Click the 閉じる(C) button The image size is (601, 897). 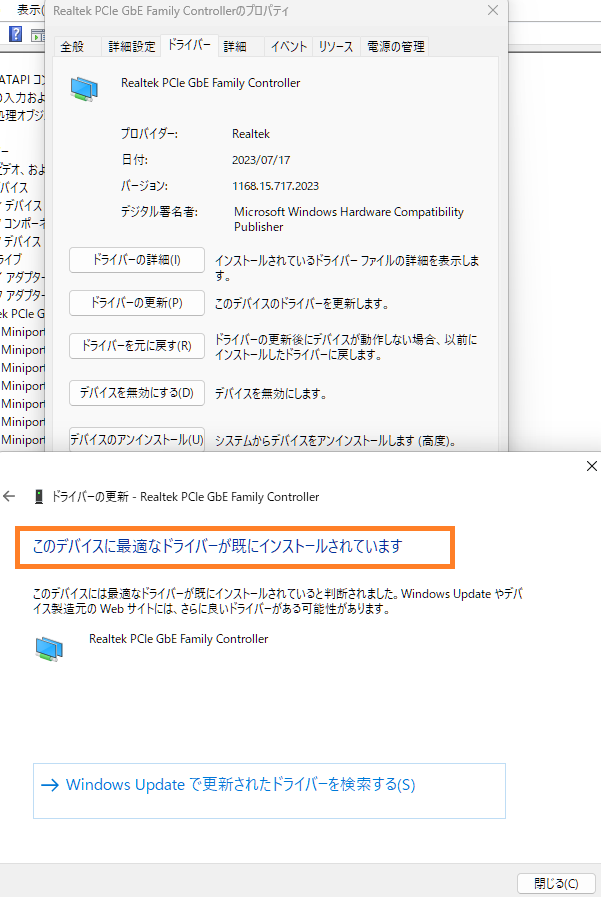click(x=556, y=883)
